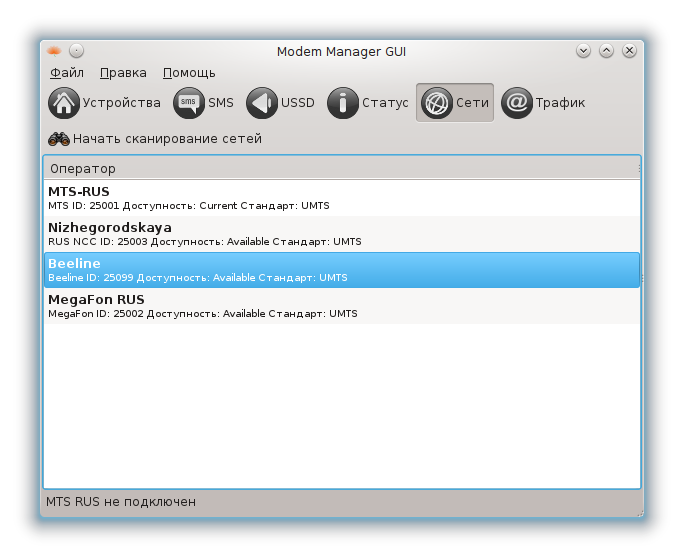Click the orange application icon in title bar
The width and height of the screenshot is (684, 557).
point(54,51)
